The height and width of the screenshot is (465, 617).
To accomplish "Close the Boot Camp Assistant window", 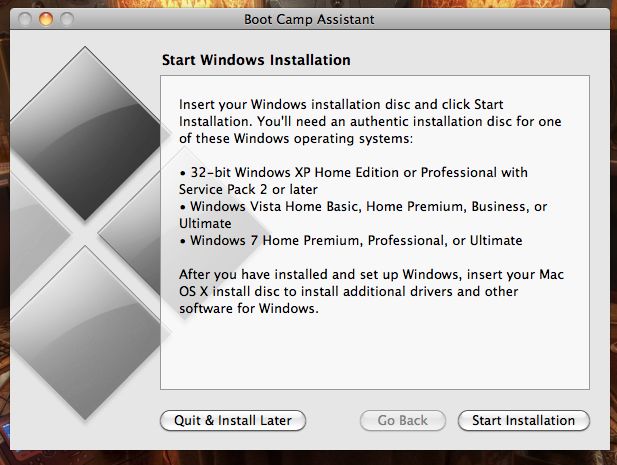I will (x=25, y=18).
